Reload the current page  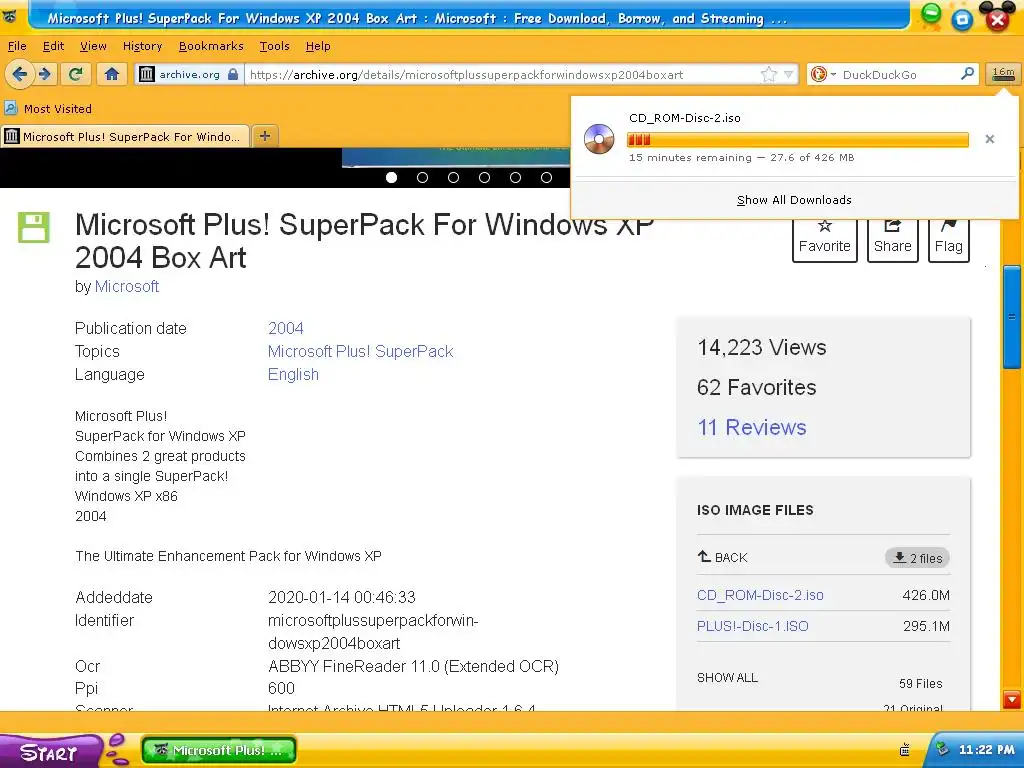(x=76, y=74)
